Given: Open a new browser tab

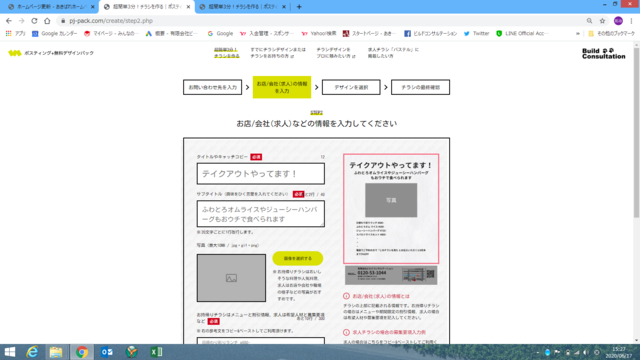Looking at the screenshot, I should pos(299,7).
